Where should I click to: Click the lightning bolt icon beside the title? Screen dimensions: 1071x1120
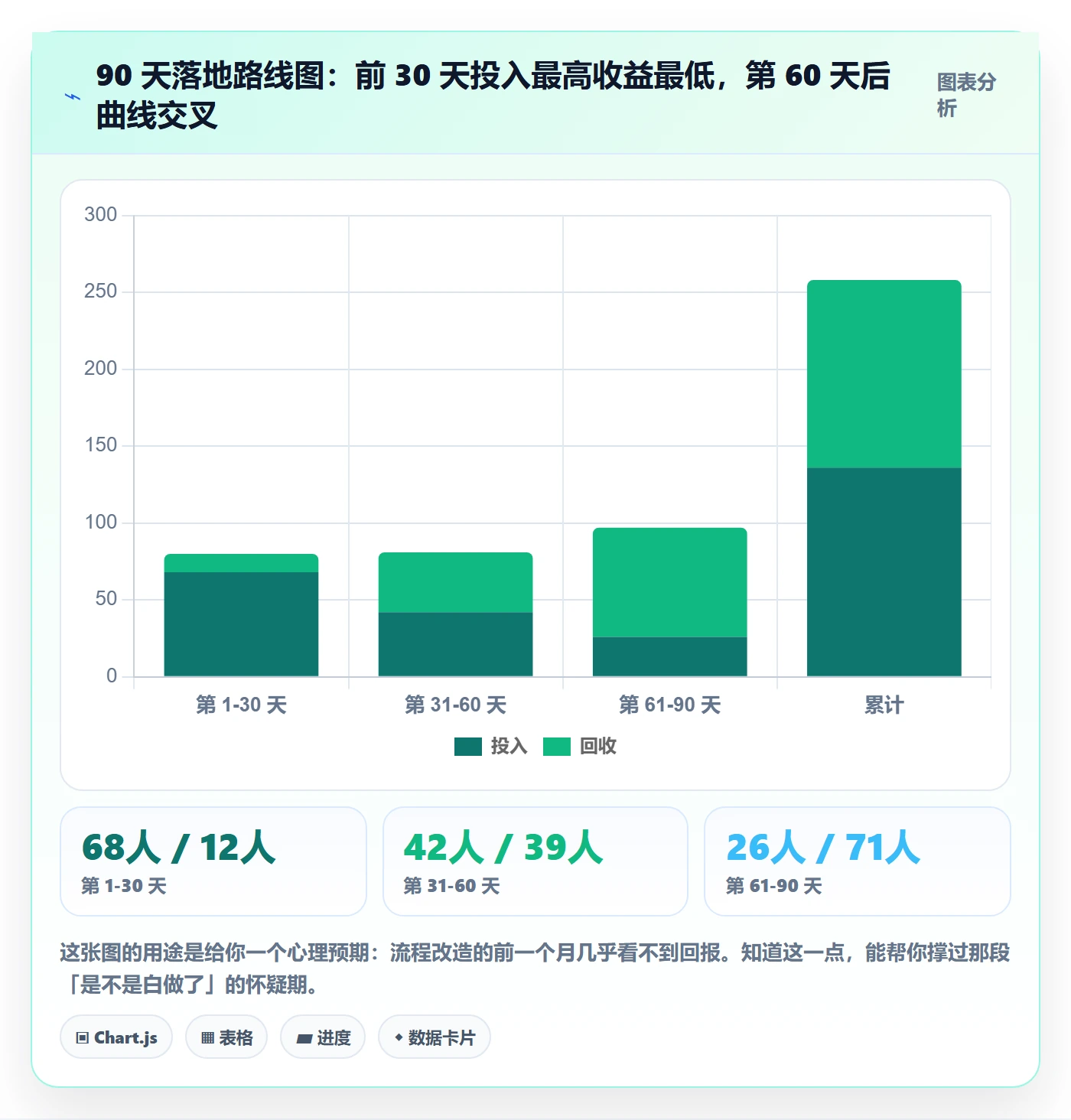pyautogui.click(x=73, y=97)
